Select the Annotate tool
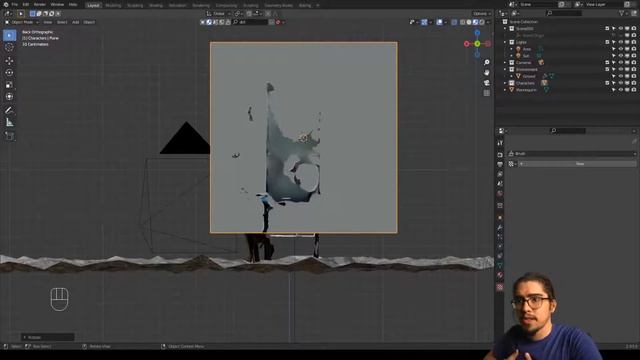The image size is (640, 360). [9, 110]
